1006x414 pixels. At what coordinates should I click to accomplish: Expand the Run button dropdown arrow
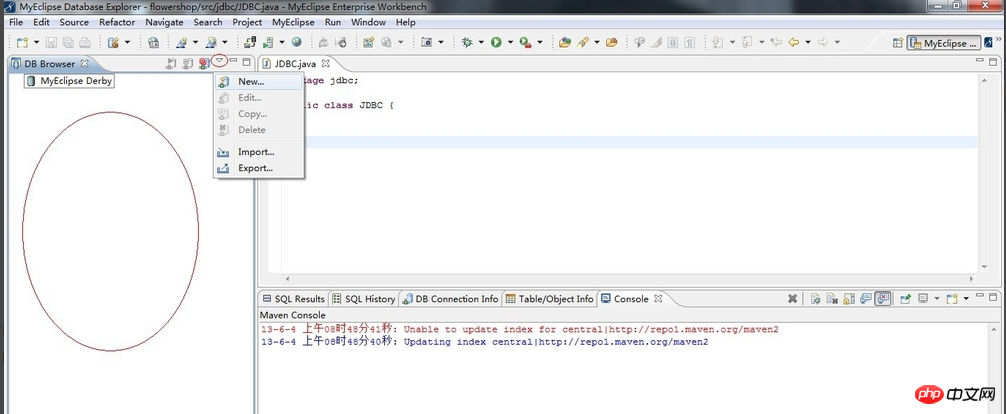point(509,43)
